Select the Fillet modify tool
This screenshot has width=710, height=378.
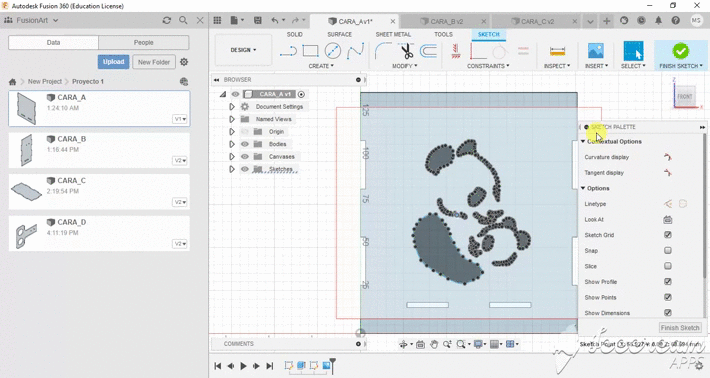[x=384, y=51]
